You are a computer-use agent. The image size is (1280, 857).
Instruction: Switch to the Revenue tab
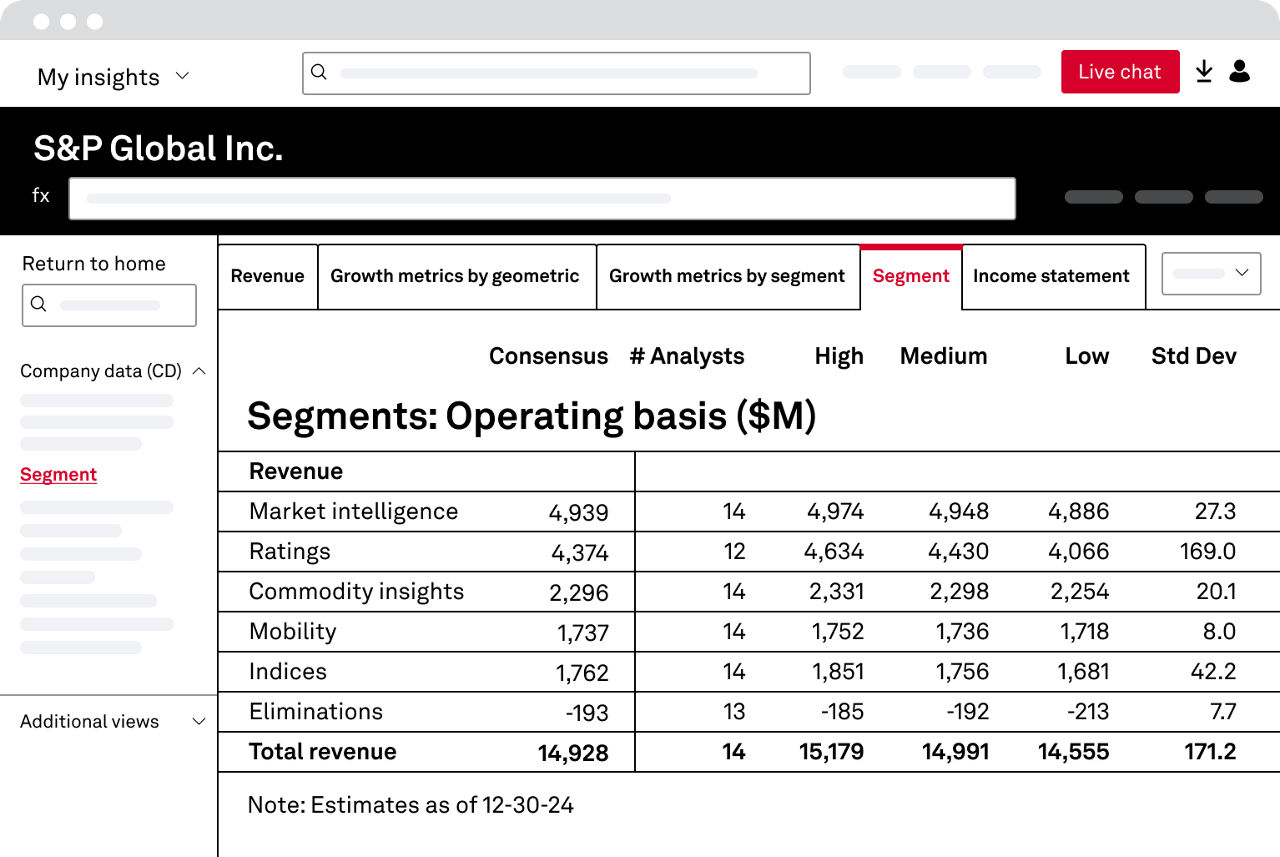pyautogui.click(x=268, y=276)
